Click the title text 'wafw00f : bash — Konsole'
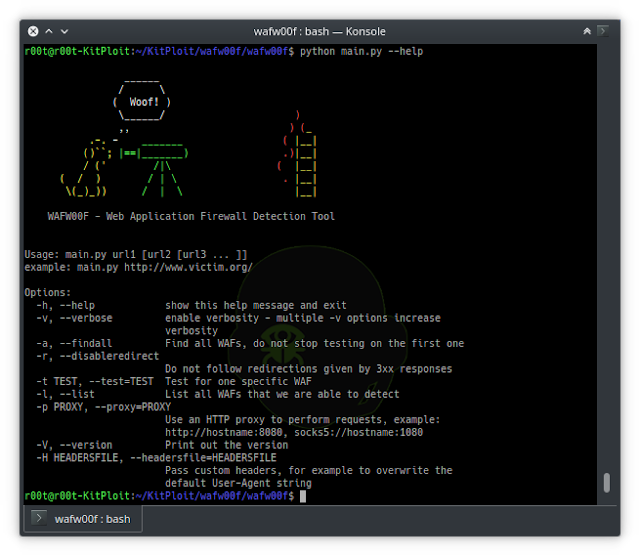Viewport: 640px width, 556px height. coord(319,31)
